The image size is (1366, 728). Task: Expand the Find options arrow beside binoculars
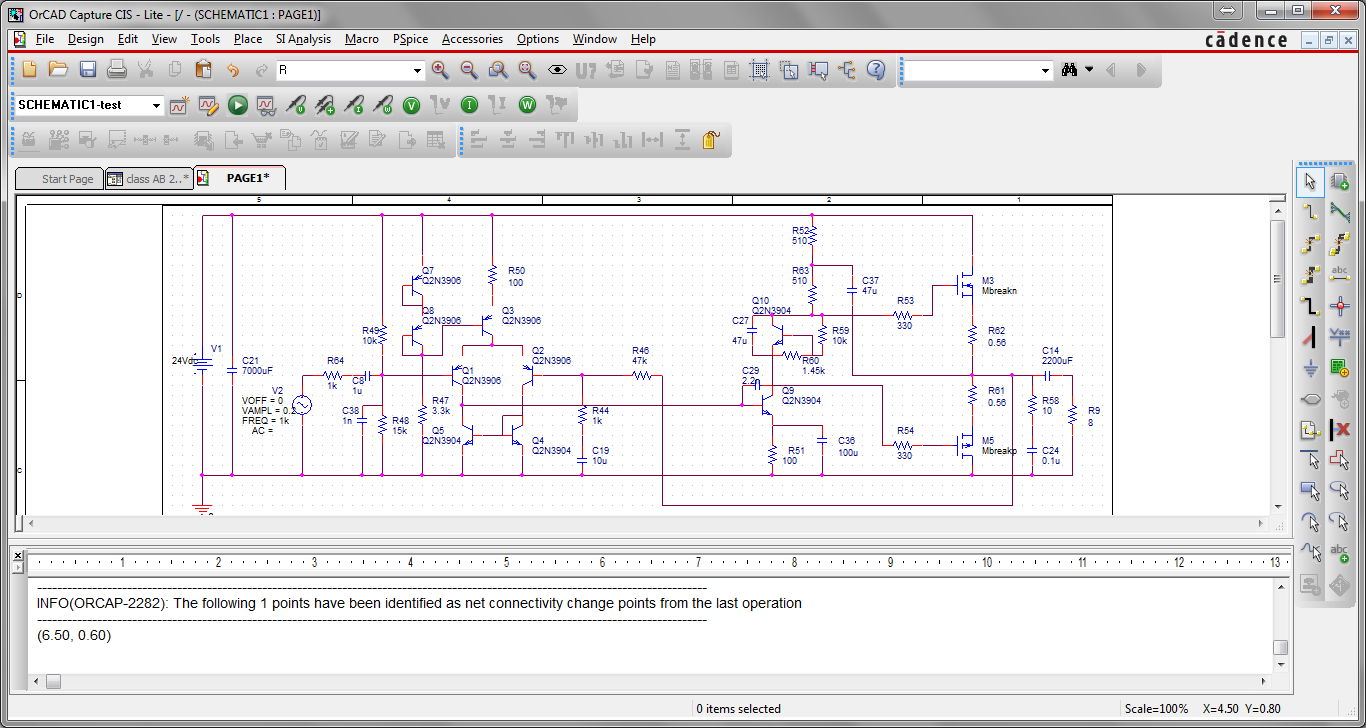(1090, 70)
